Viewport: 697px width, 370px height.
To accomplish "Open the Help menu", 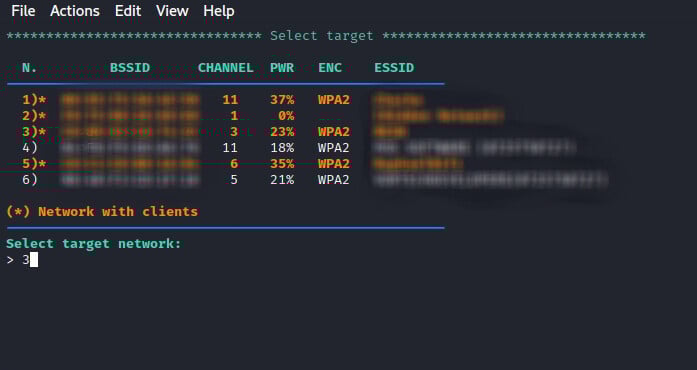I will [219, 11].
